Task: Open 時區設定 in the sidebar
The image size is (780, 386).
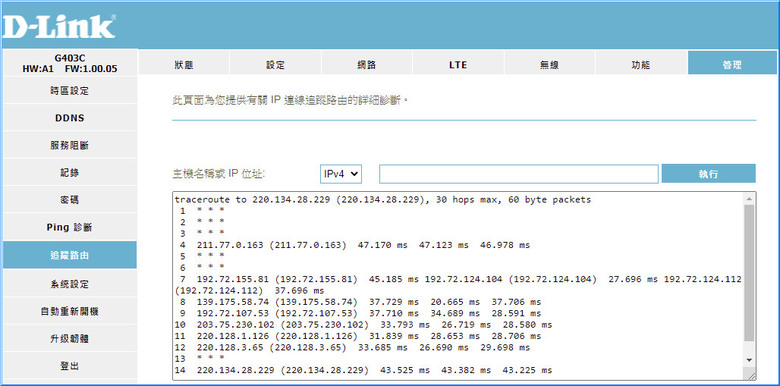Action: (70, 91)
